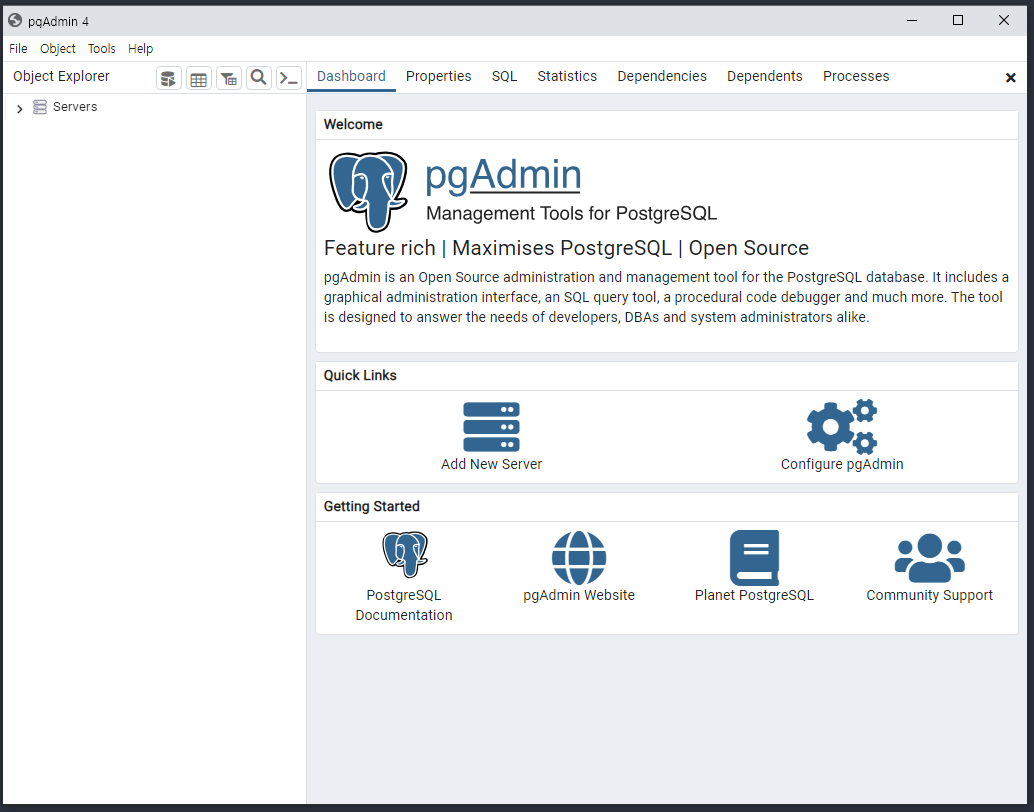Click the Welcome section header
Screen dimensions: 1034x812
click(353, 125)
